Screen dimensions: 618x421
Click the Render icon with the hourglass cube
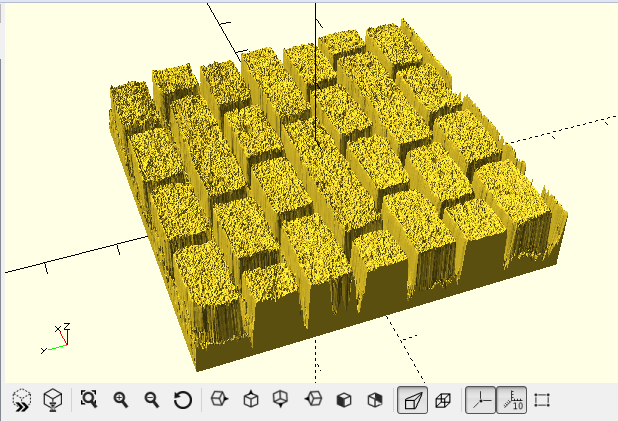[53, 400]
